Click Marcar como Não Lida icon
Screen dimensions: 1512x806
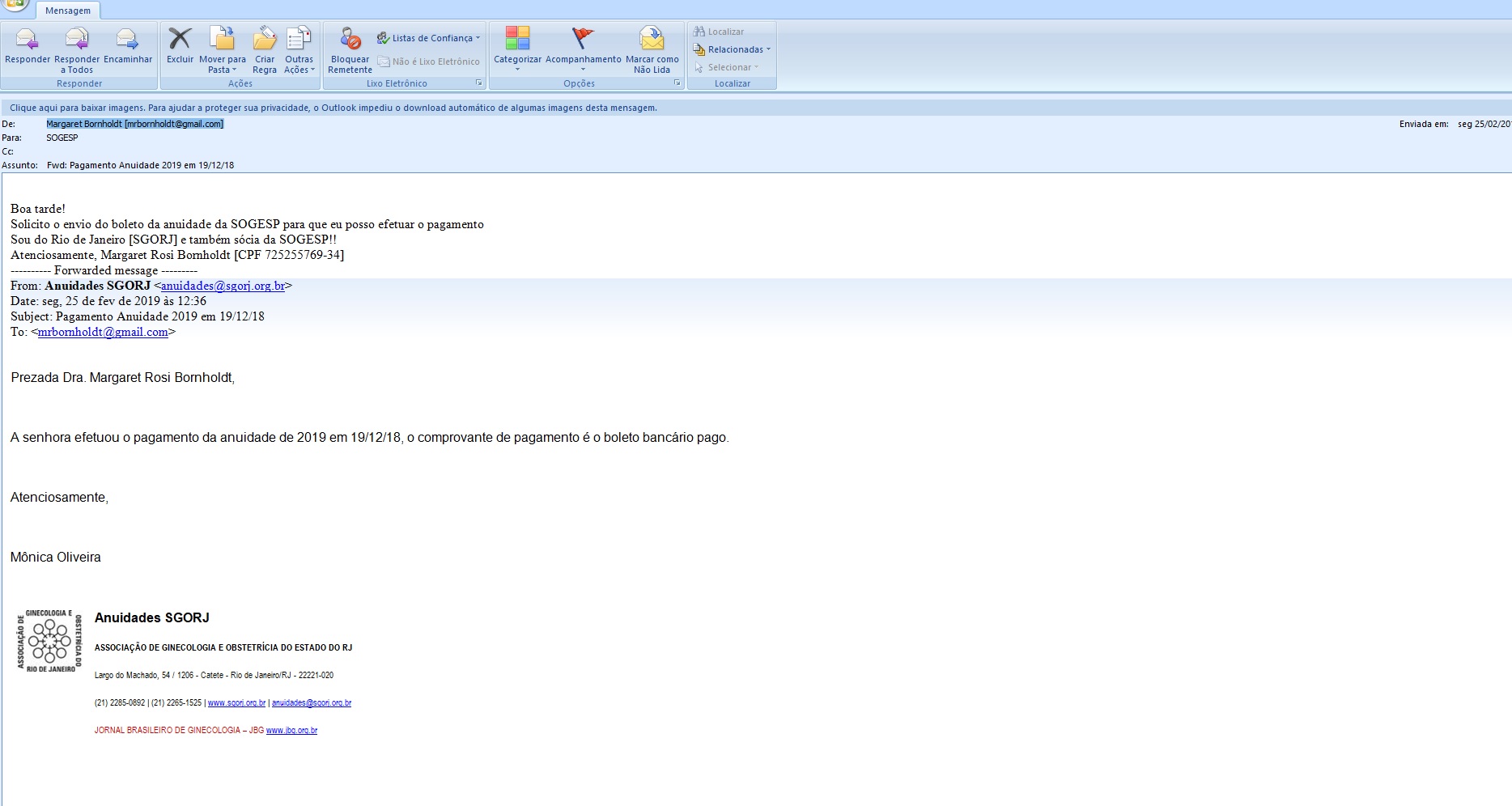click(x=652, y=40)
